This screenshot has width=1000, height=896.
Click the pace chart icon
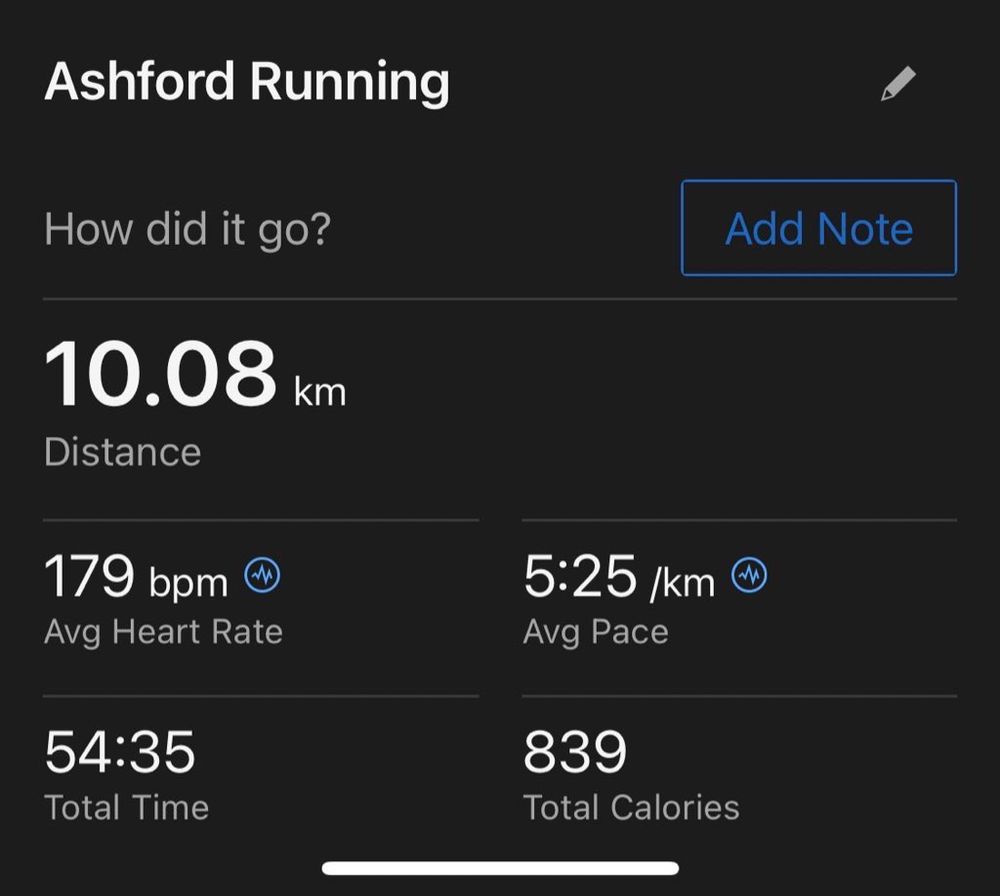point(749,575)
